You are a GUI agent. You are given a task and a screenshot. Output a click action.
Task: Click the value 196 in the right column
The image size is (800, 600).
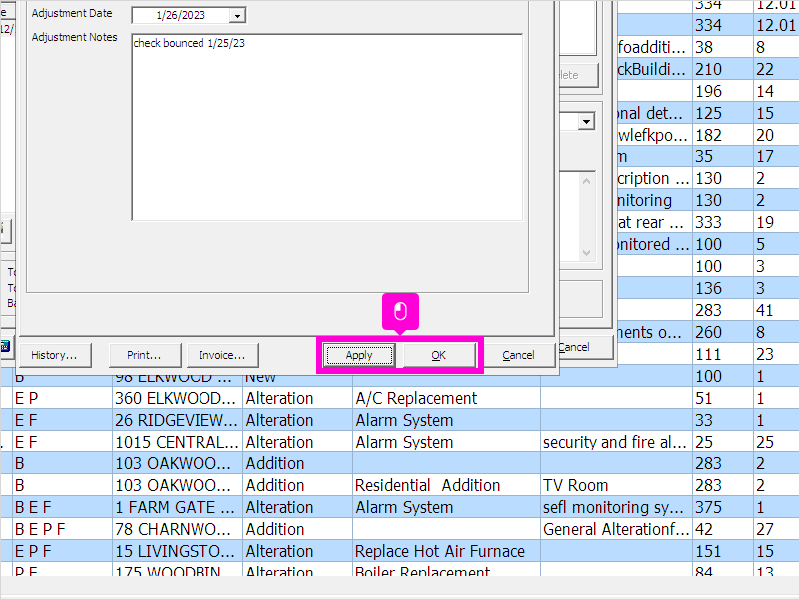tap(722, 91)
